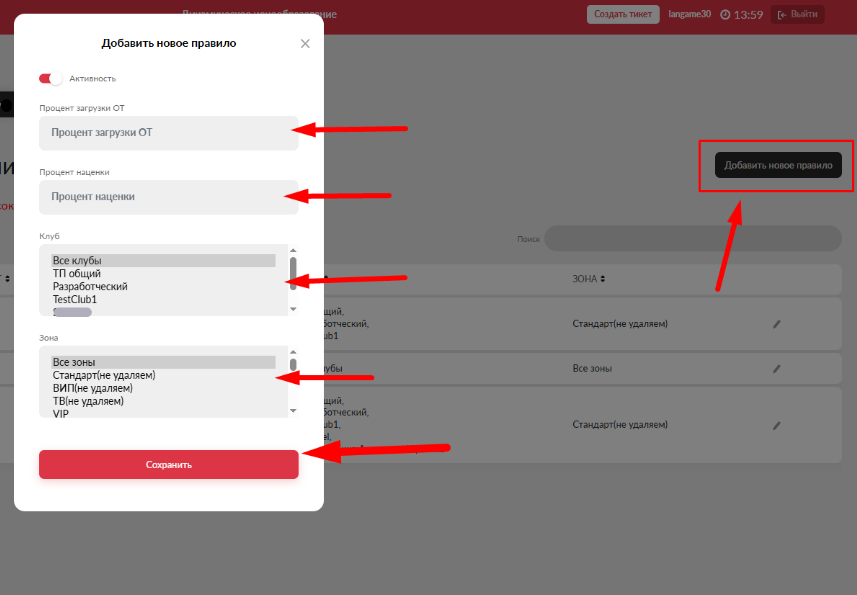Viewport: 857px width, 595px height.
Task: Click the 'Создать тикет' button
Action: [x=623, y=14]
